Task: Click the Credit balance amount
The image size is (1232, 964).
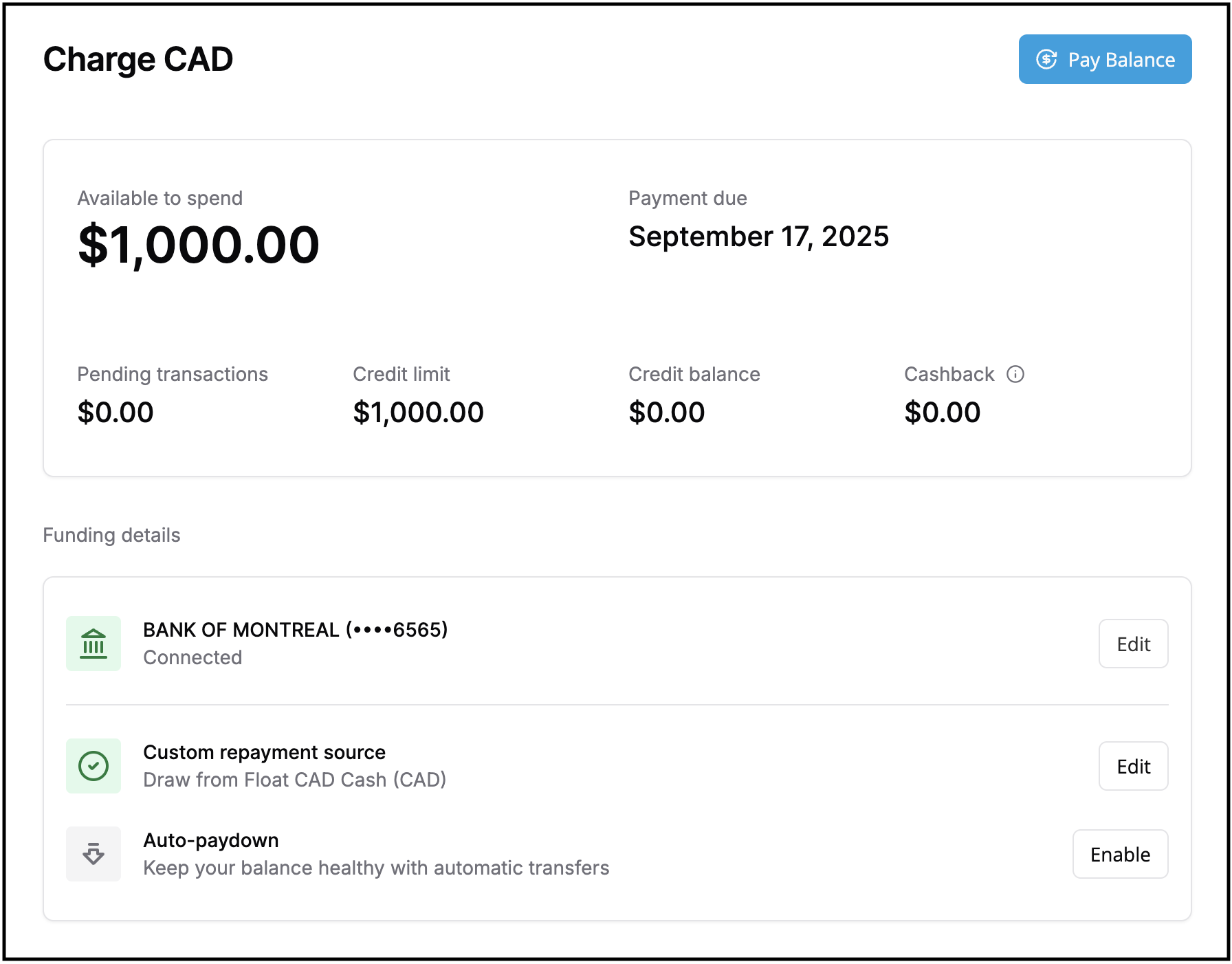Action: 666,413
